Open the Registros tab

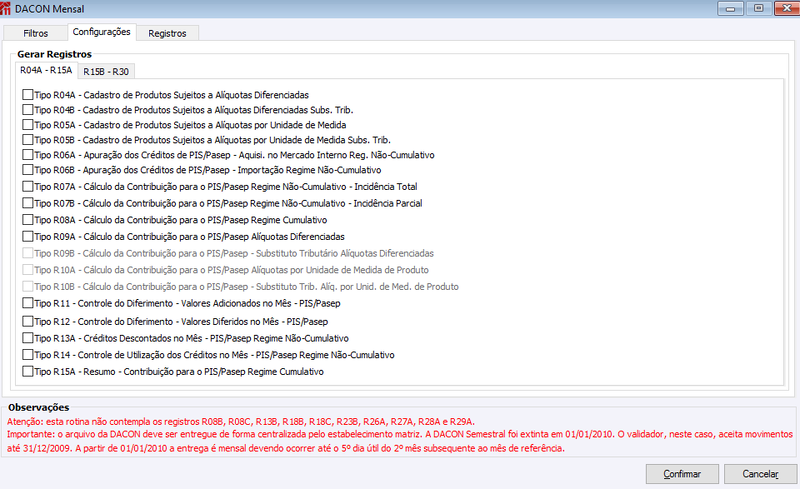coord(167,33)
